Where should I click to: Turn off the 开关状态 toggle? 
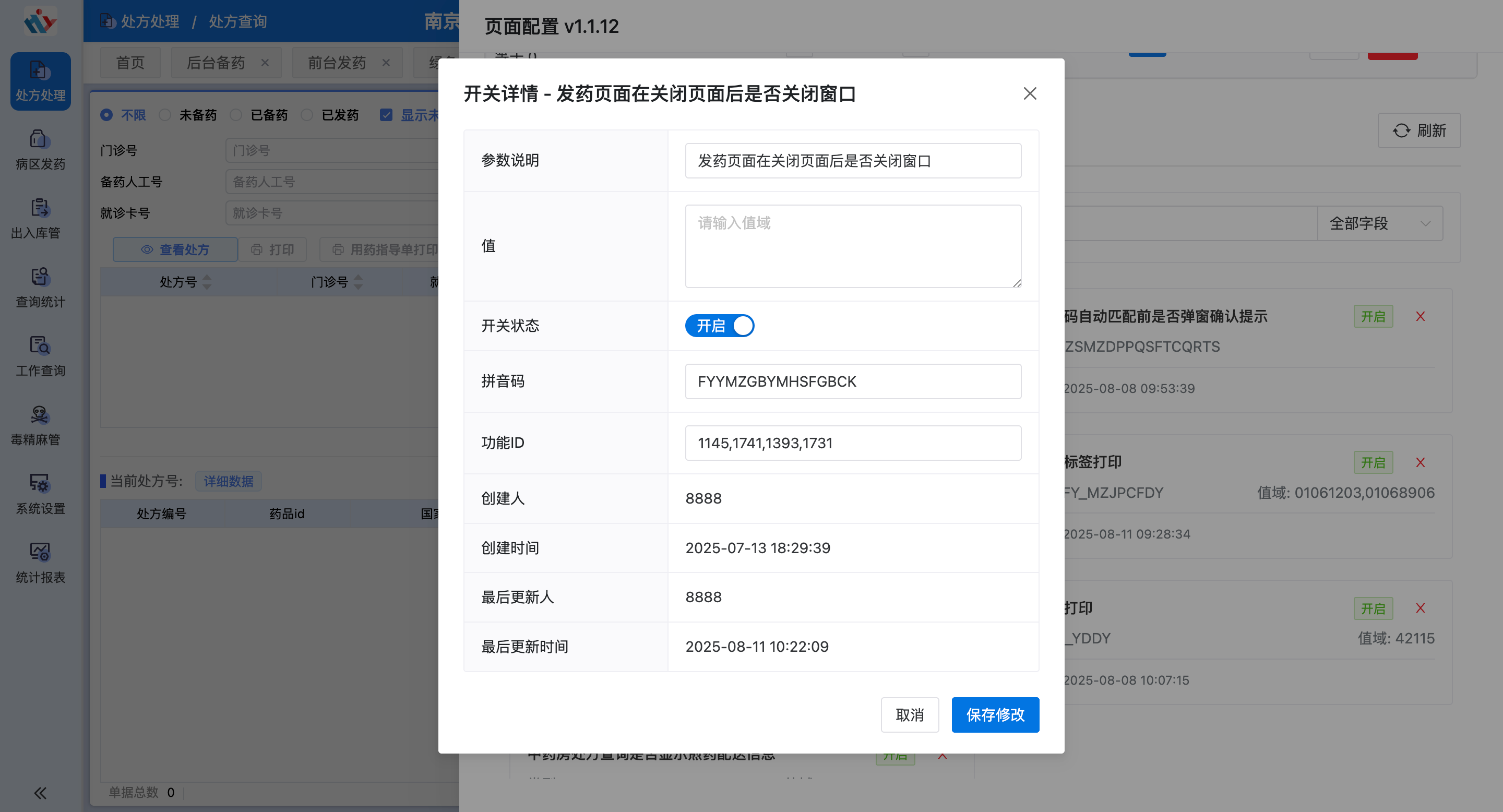tap(720, 326)
